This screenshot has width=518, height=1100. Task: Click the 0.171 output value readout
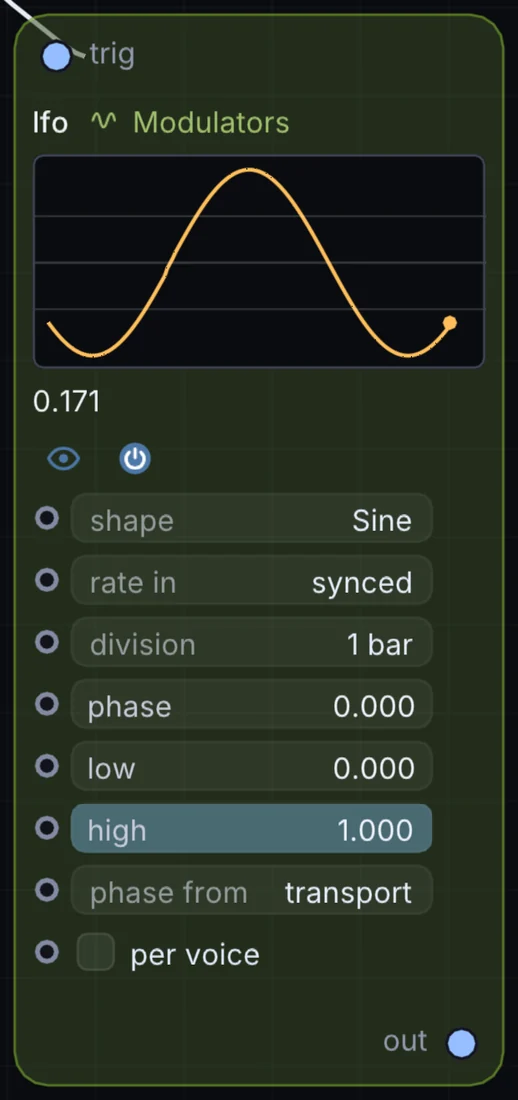[x=67, y=402]
